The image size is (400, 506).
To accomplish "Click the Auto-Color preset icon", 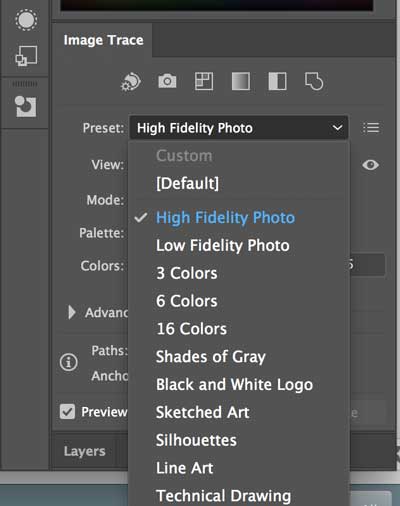I will pos(131,81).
